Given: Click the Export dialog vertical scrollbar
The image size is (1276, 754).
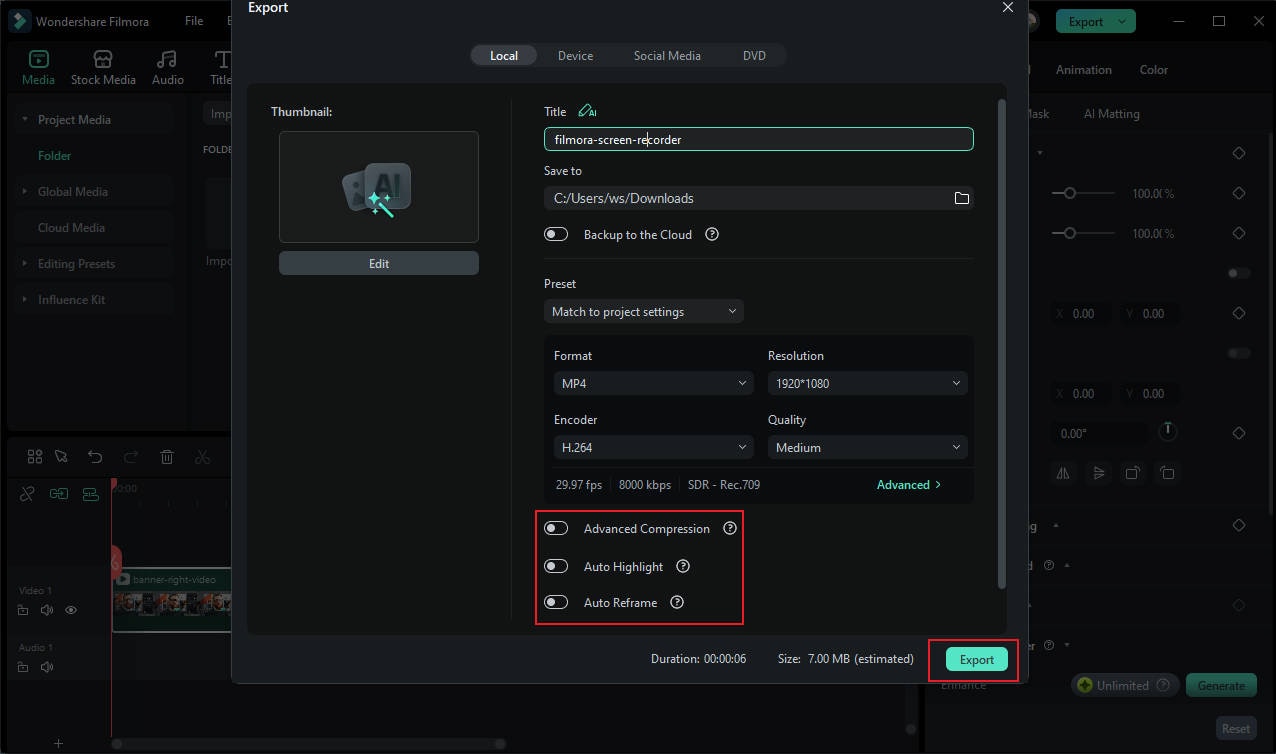Looking at the screenshot, I should click(1002, 343).
